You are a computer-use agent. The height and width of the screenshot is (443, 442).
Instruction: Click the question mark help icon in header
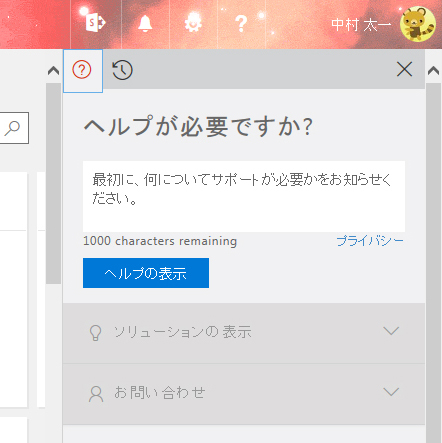point(241,23)
